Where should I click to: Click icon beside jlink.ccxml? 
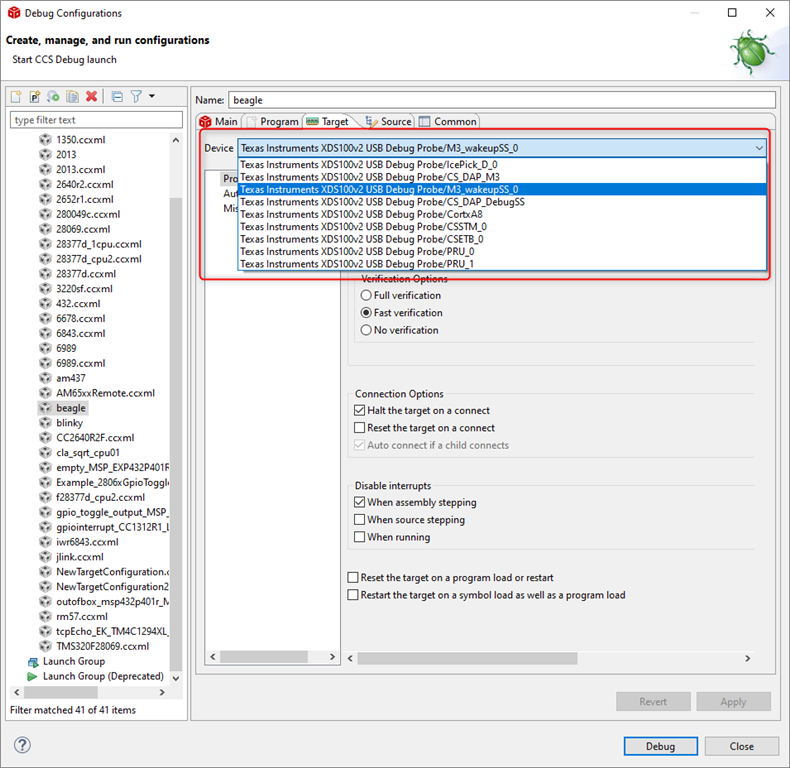(45, 557)
